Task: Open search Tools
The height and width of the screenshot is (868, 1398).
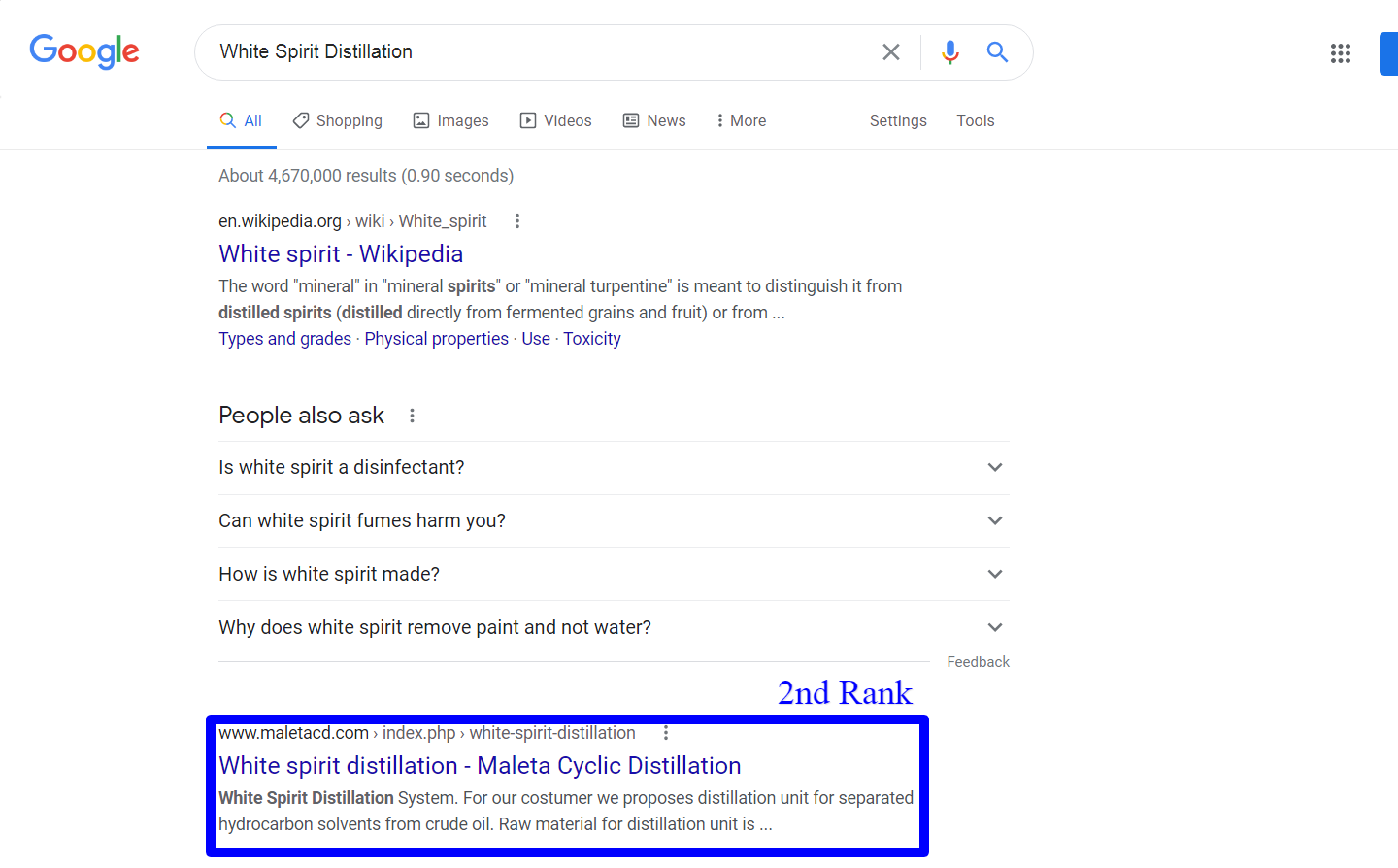Action: tap(976, 120)
